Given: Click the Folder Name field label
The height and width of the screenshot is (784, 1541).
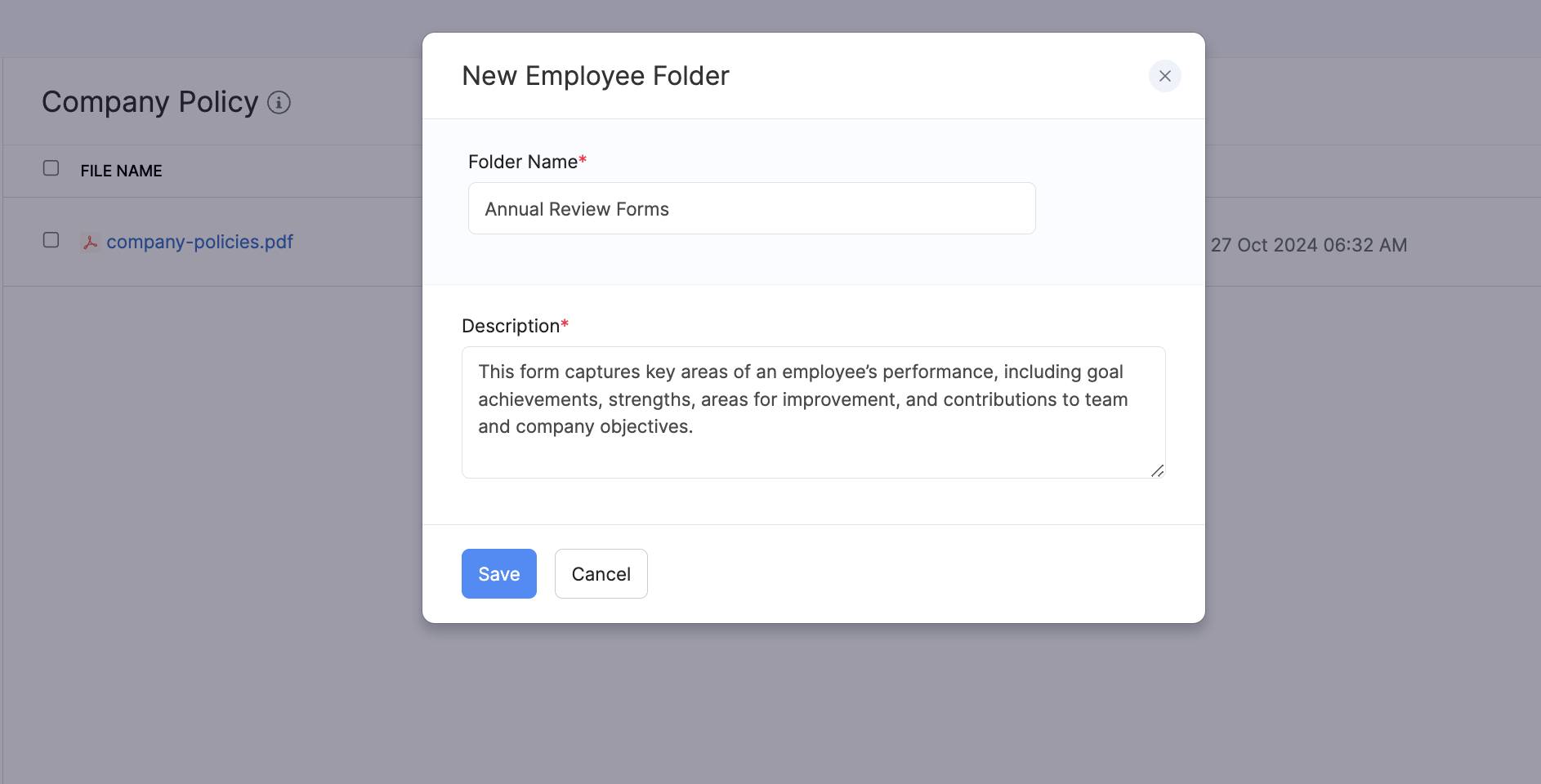Looking at the screenshot, I should pos(522,162).
